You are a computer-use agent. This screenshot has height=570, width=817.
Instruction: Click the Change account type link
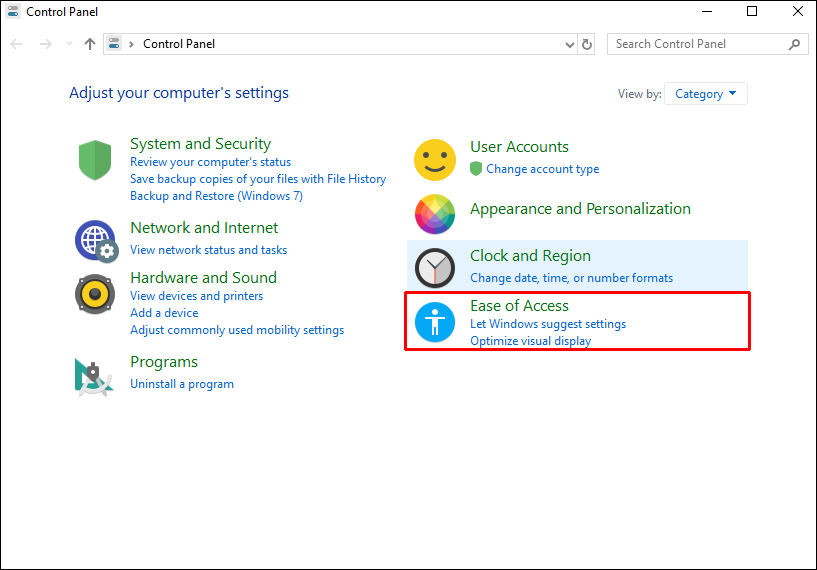point(542,169)
